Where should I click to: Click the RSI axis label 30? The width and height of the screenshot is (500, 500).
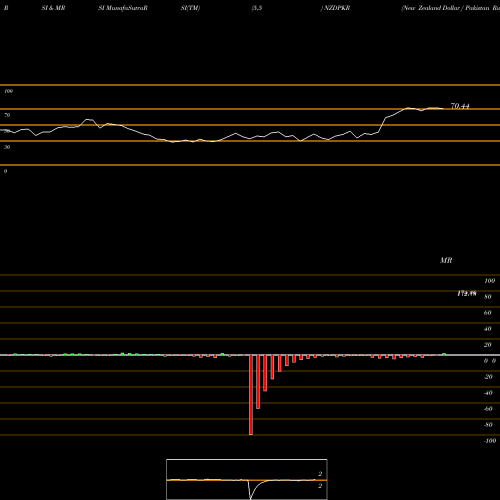coord(7,147)
